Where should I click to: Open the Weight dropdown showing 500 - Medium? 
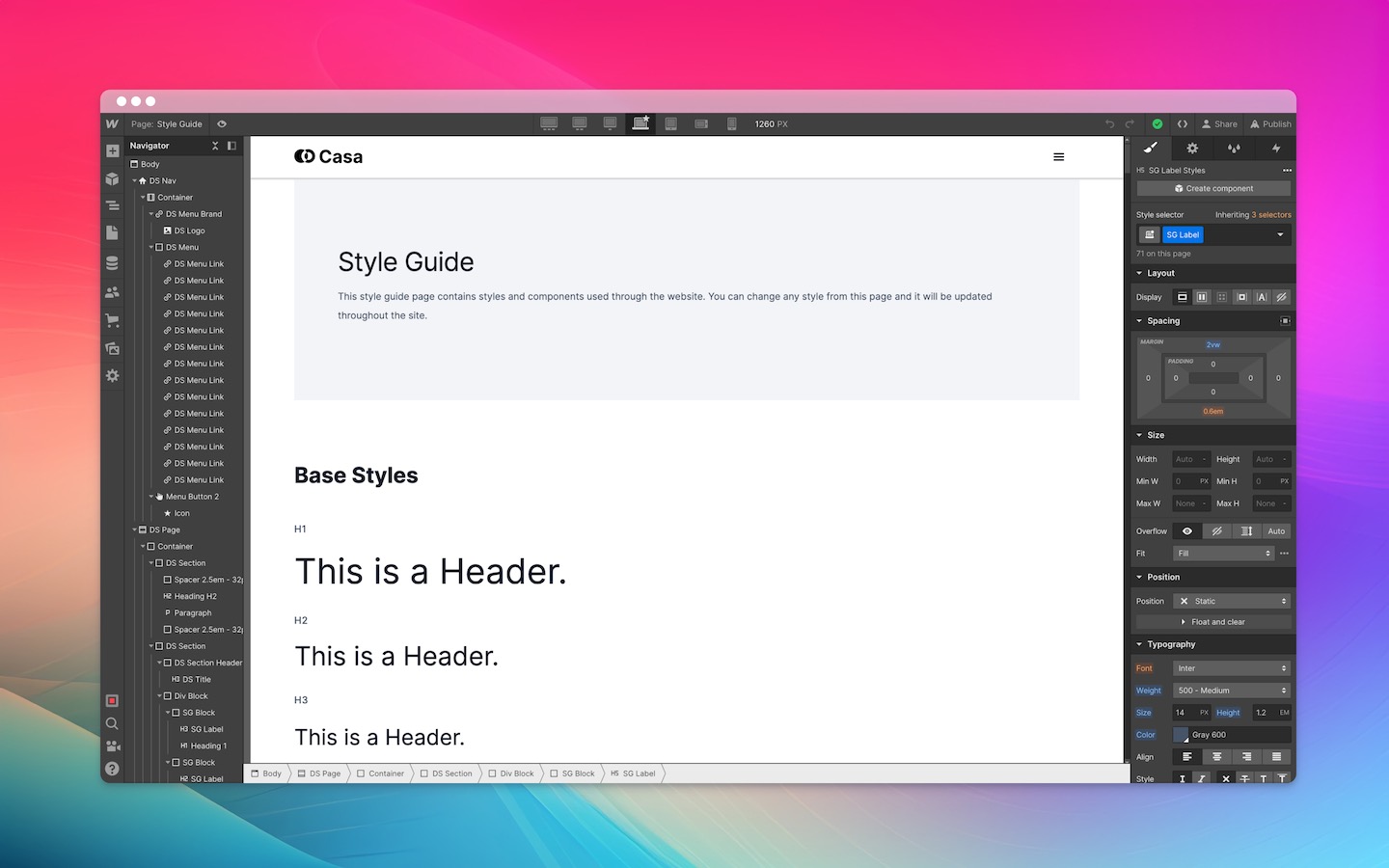pyautogui.click(x=1233, y=691)
